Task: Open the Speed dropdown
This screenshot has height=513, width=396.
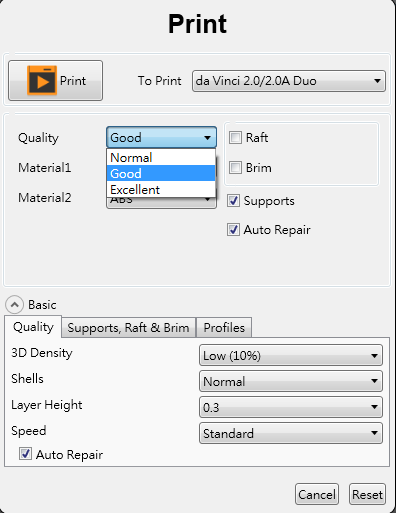Action: tap(291, 433)
